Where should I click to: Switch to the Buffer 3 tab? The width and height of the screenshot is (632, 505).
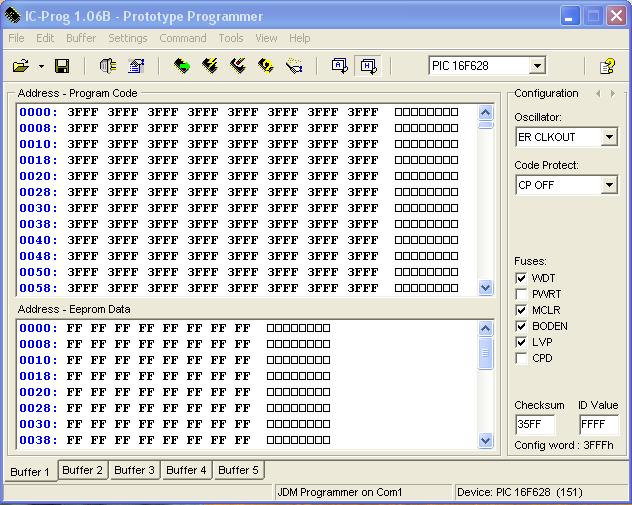(134, 470)
